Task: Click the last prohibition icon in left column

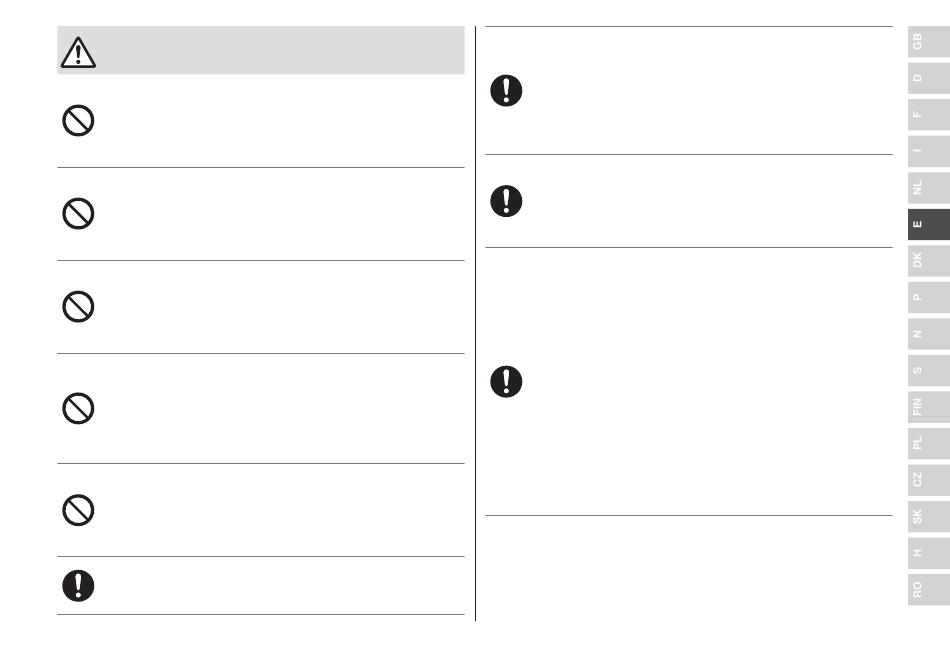Action: click(78, 510)
